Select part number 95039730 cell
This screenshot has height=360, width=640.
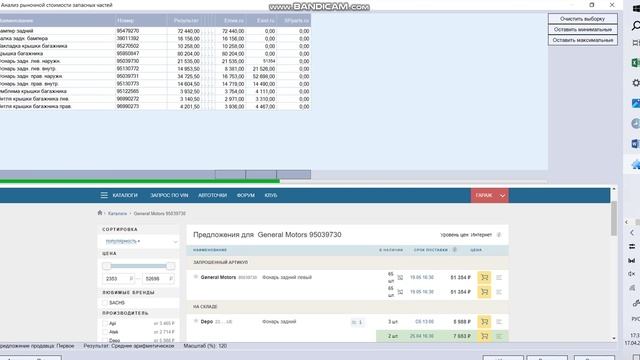tap(128, 61)
